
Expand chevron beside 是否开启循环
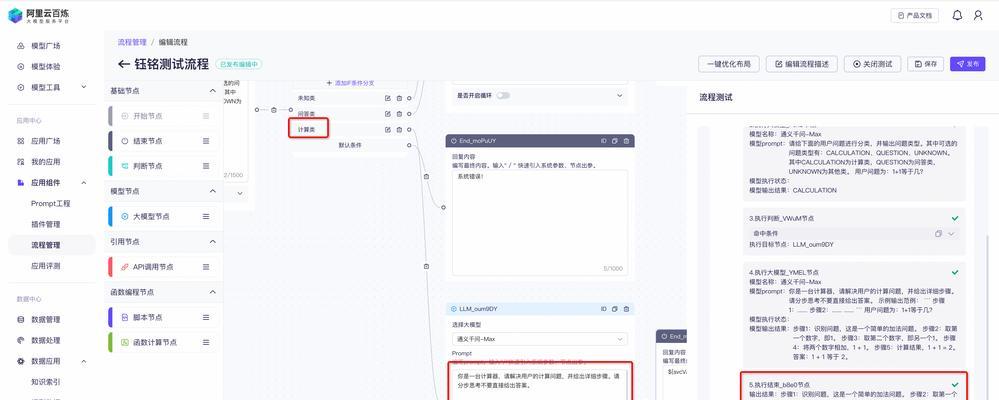point(619,96)
